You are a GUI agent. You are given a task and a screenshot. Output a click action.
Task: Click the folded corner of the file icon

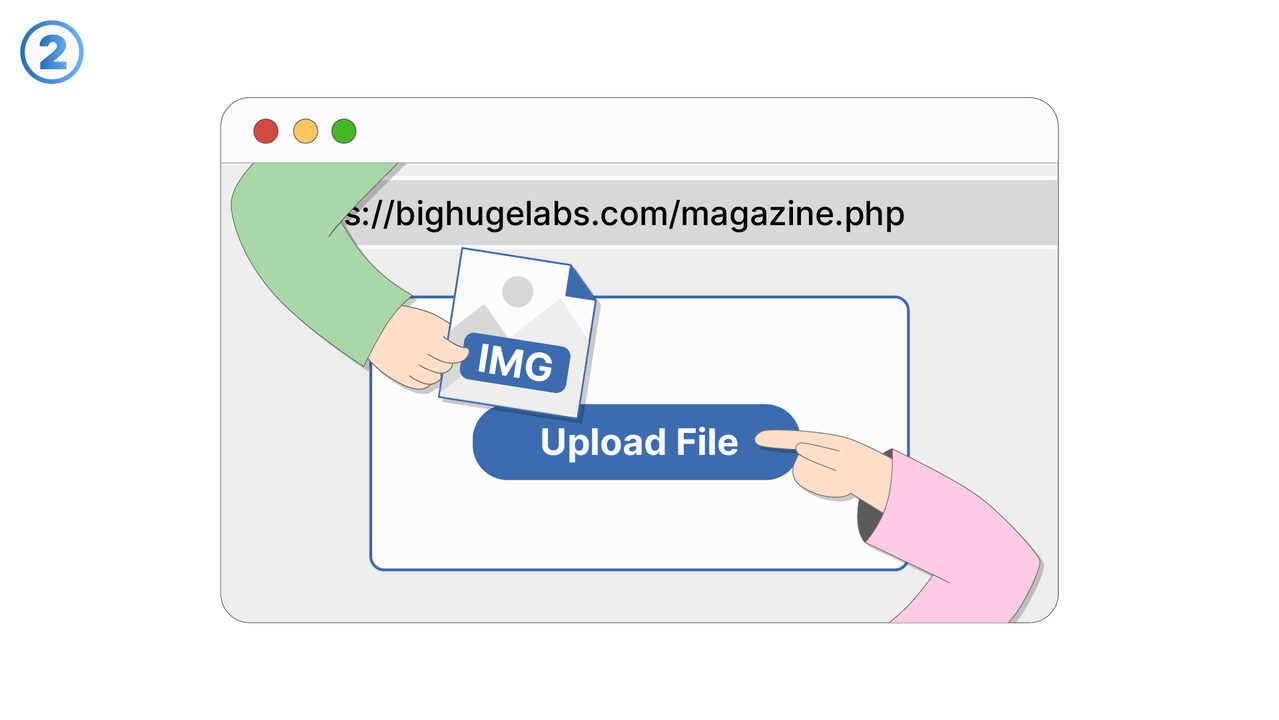pyautogui.click(x=580, y=282)
